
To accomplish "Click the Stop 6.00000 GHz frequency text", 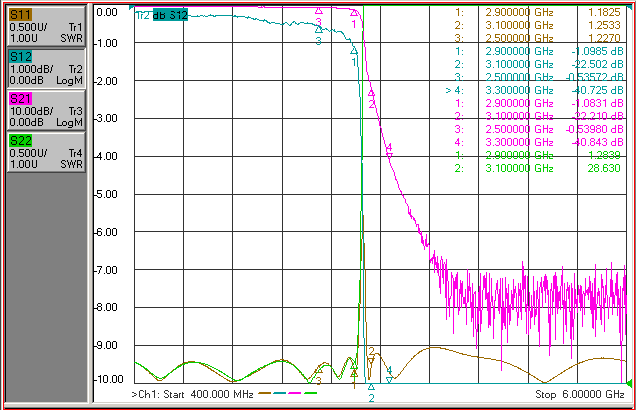I will coord(580,394).
